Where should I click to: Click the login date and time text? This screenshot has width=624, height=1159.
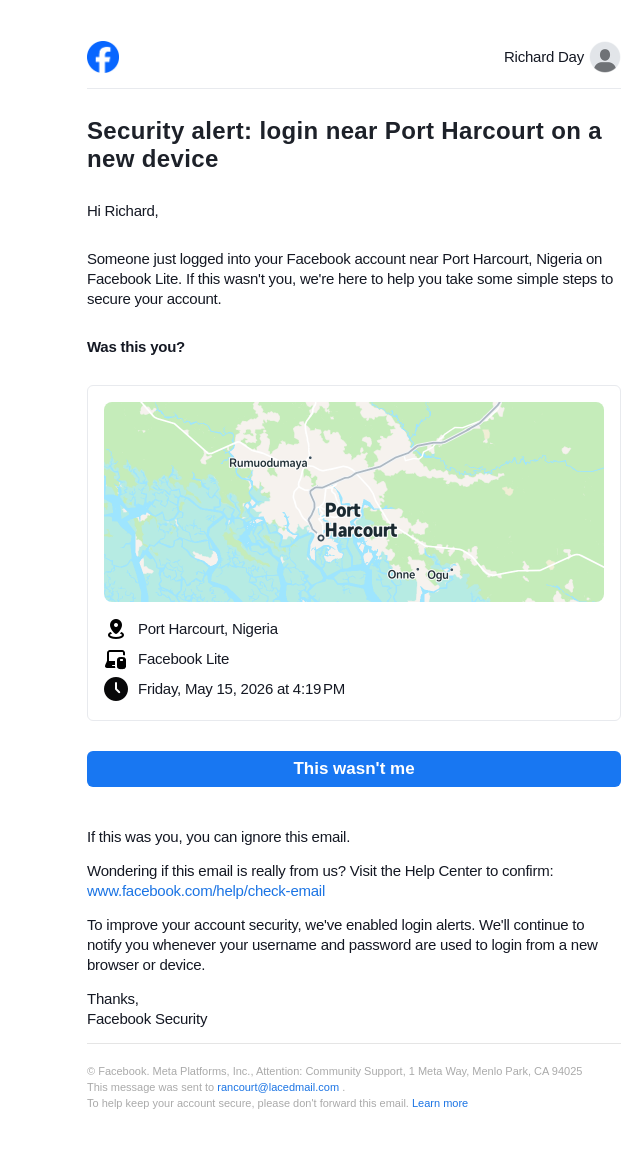tap(241, 689)
